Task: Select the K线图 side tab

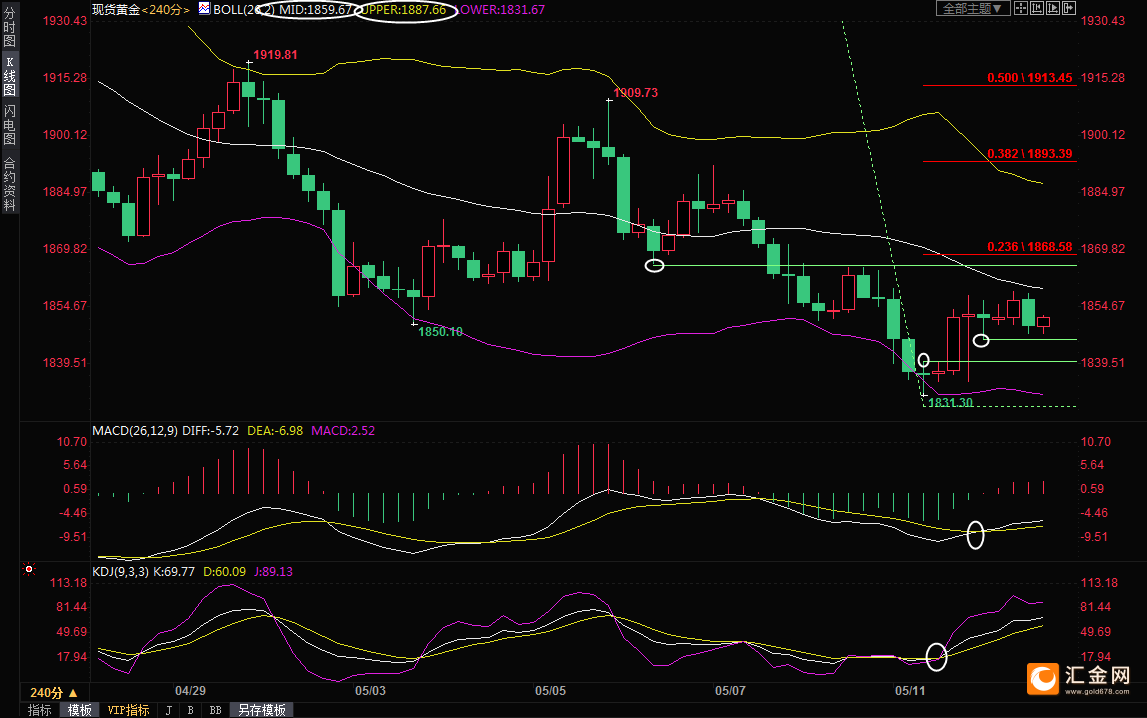Action: click(10, 75)
